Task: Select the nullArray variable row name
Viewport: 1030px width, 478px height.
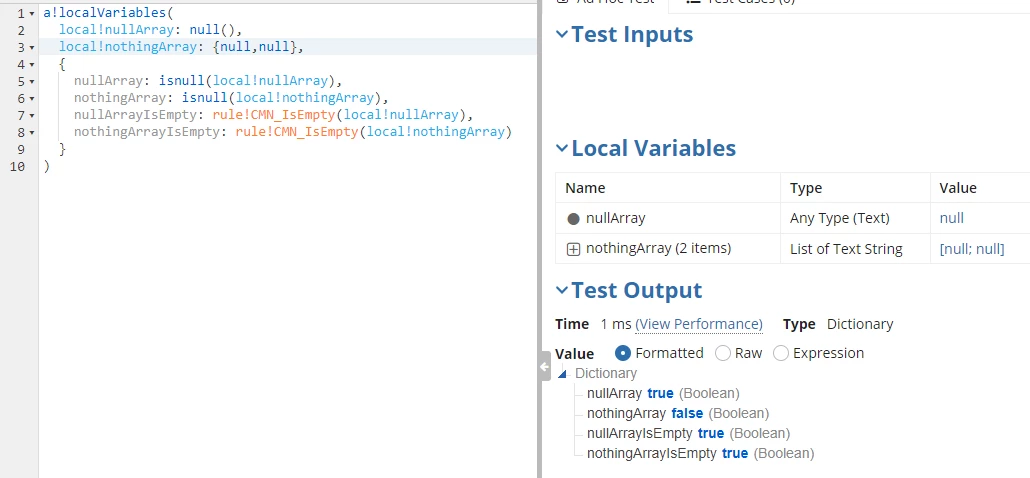Action: click(616, 218)
